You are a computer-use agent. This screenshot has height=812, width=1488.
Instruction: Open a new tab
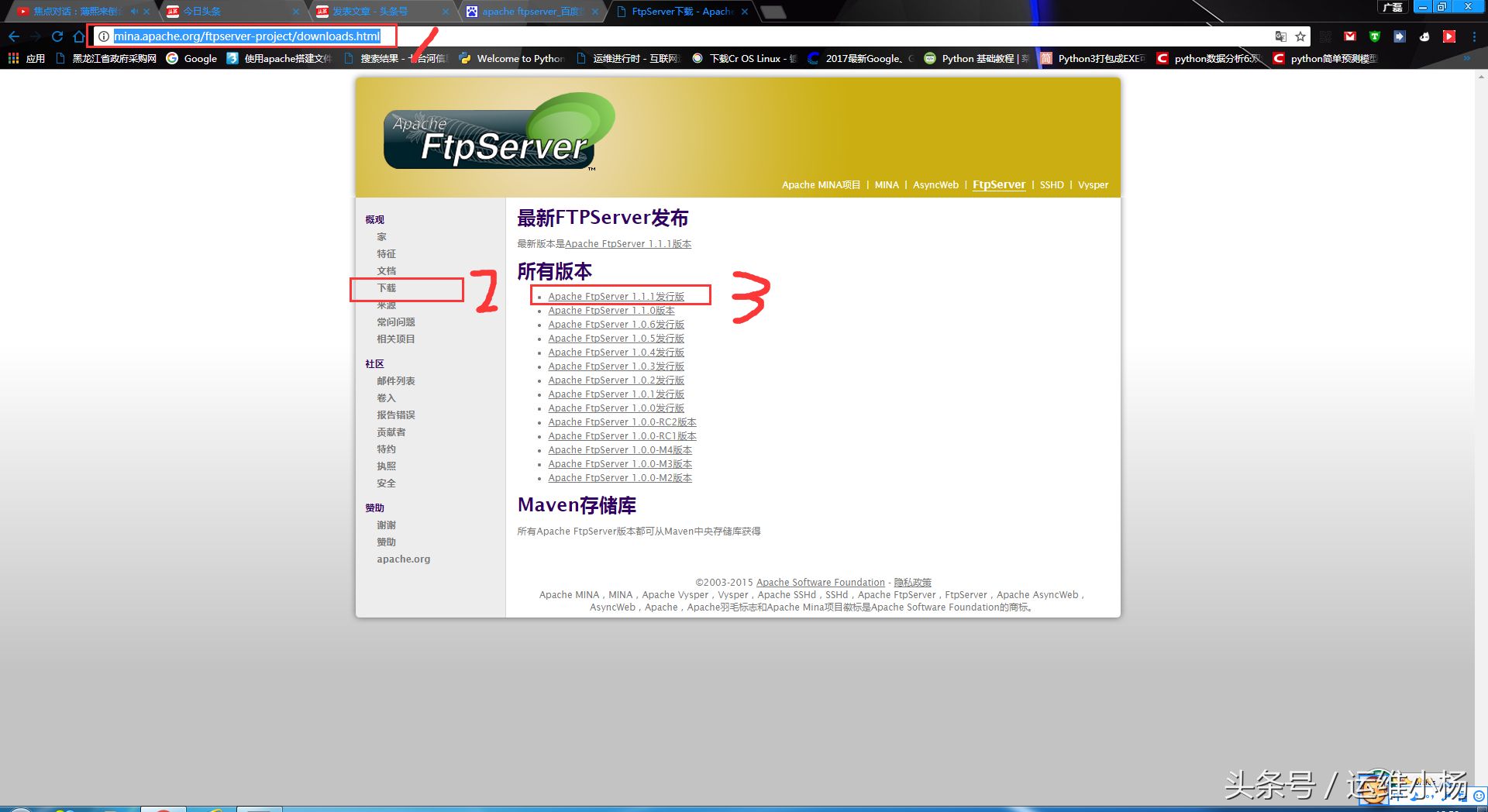coord(773,12)
